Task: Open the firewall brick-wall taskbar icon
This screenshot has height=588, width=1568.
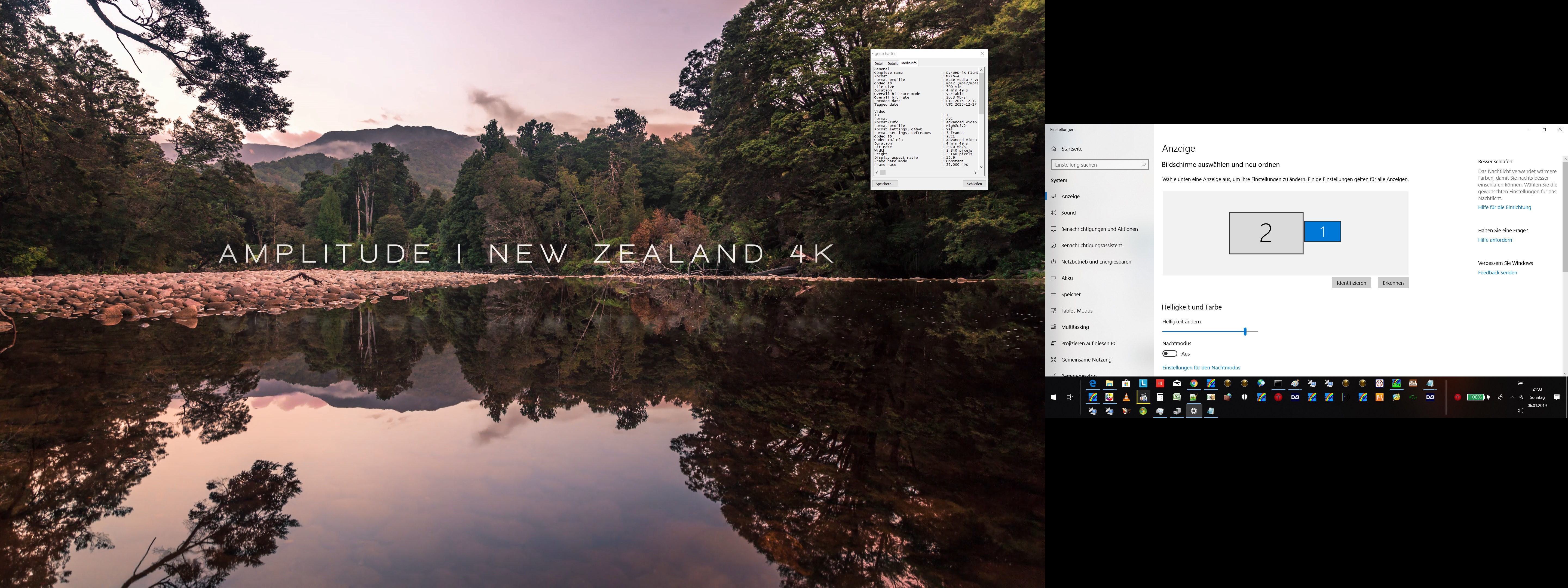Action: [1228, 397]
